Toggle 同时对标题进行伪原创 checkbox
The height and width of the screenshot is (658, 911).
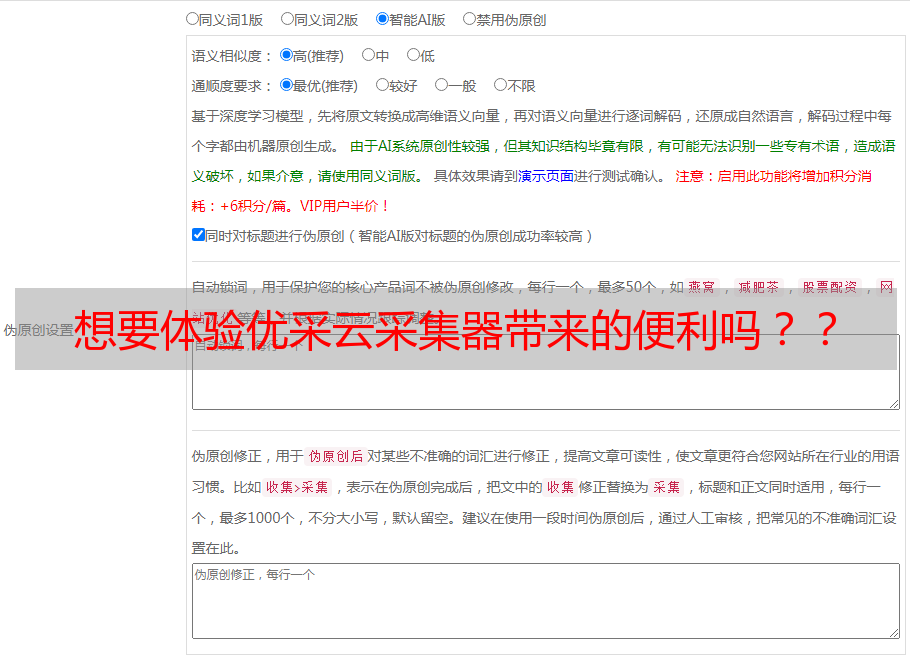pos(198,235)
